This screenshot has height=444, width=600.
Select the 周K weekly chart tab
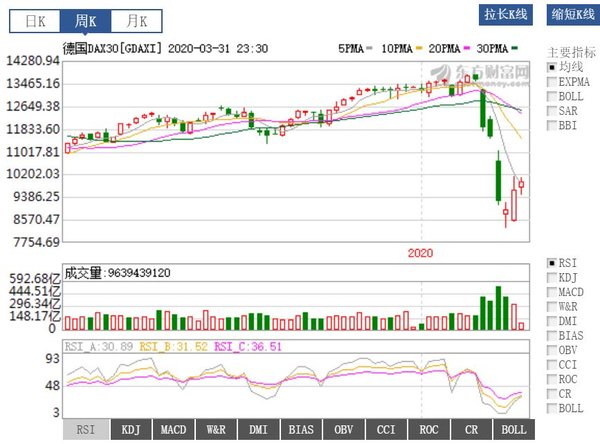pos(85,21)
